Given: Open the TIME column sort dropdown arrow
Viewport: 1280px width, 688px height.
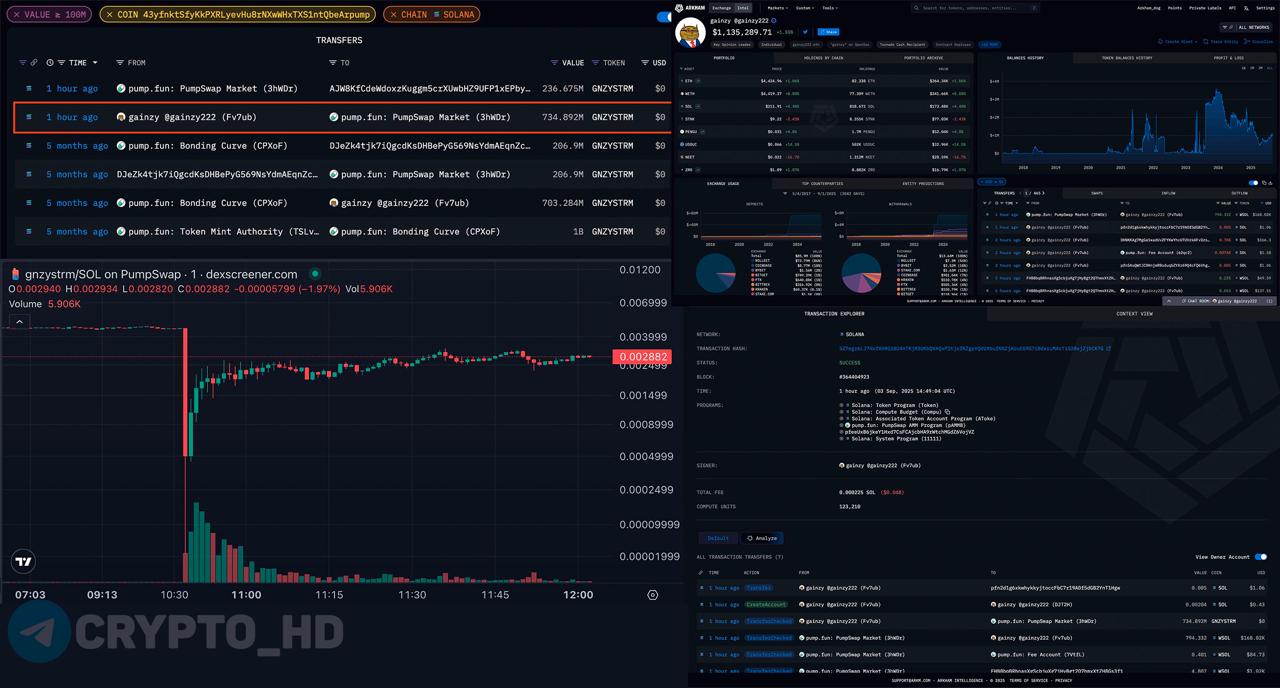Looking at the screenshot, I should point(95,63).
